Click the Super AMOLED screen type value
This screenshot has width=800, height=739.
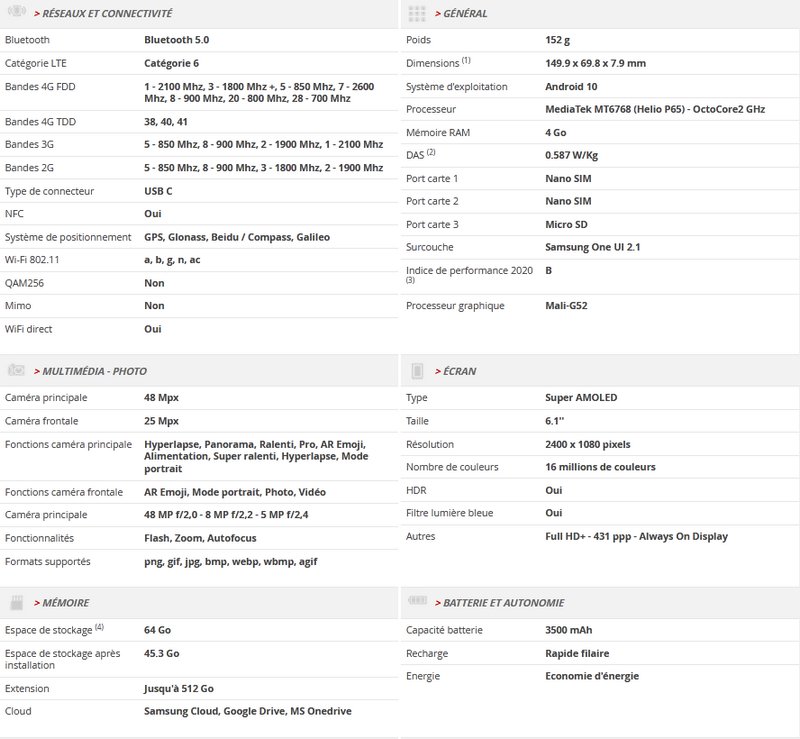pyautogui.click(x=581, y=398)
